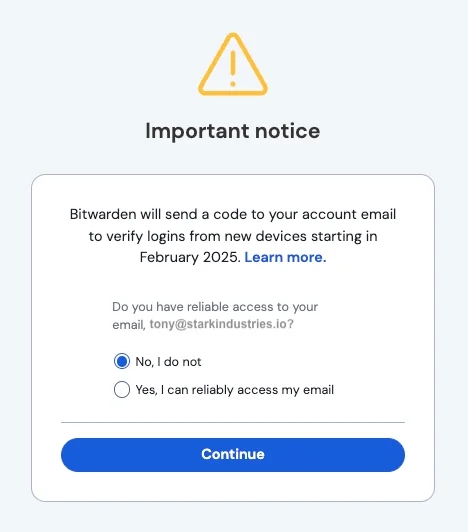The height and width of the screenshot is (532, 468).
Task: Click the "Yes, I can reliably access" label text
Action: [x=208, y=390]
